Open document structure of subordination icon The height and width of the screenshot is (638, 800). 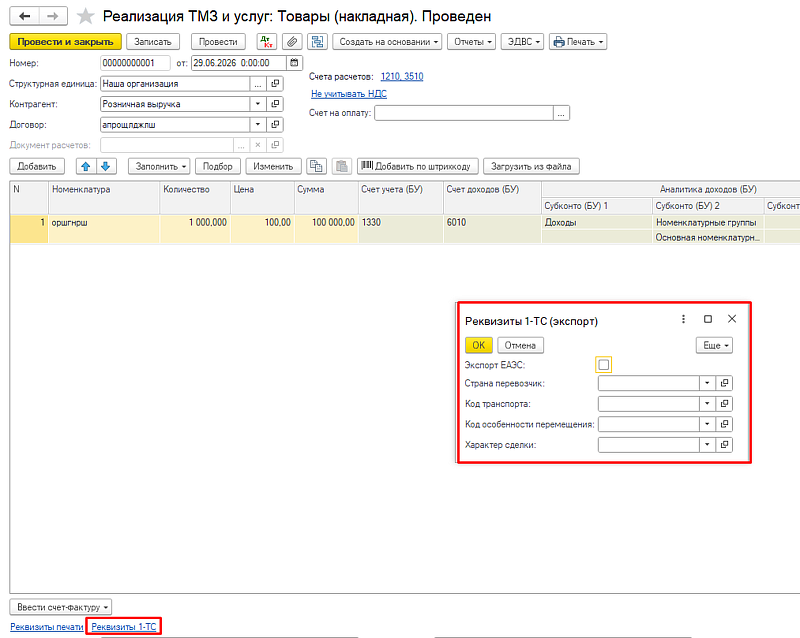[317, 42]
